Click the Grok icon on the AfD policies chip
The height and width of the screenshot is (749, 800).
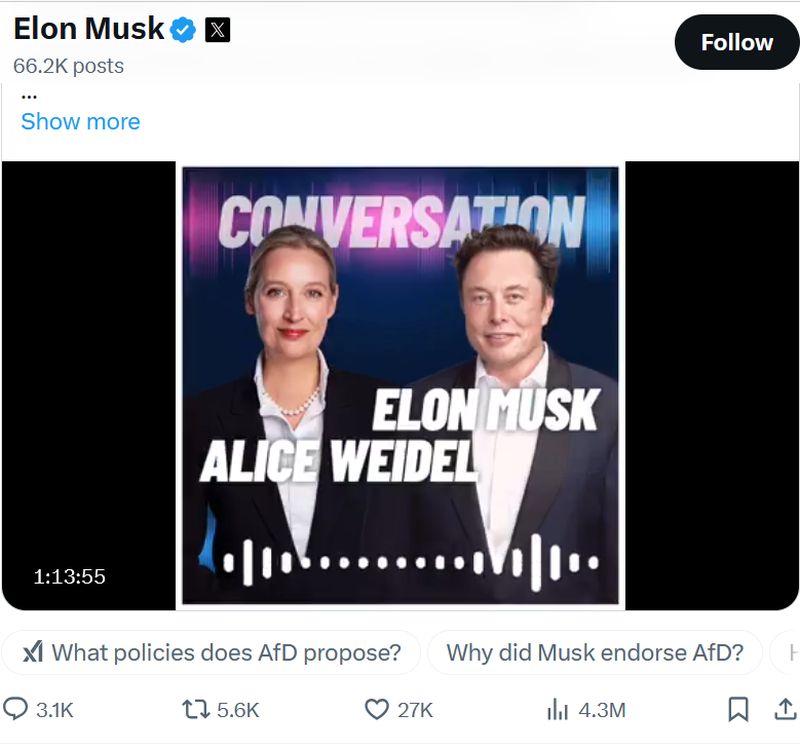tap(33, 653)
